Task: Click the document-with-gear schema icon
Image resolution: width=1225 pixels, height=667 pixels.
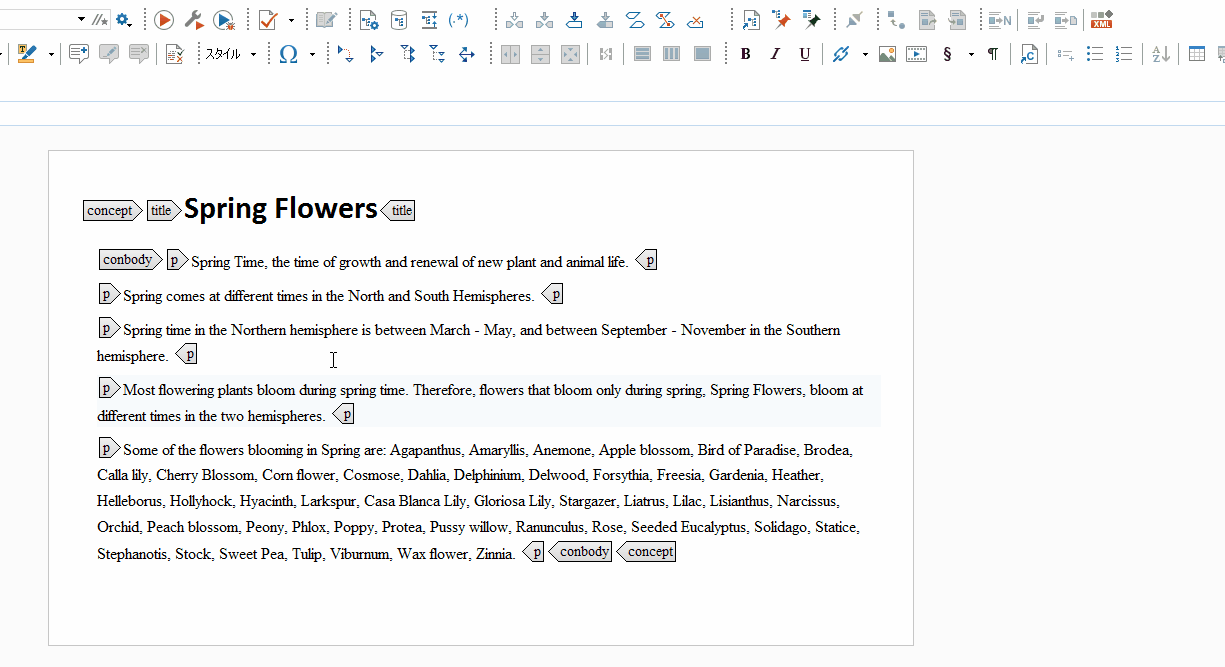Action: pos(369,20)
